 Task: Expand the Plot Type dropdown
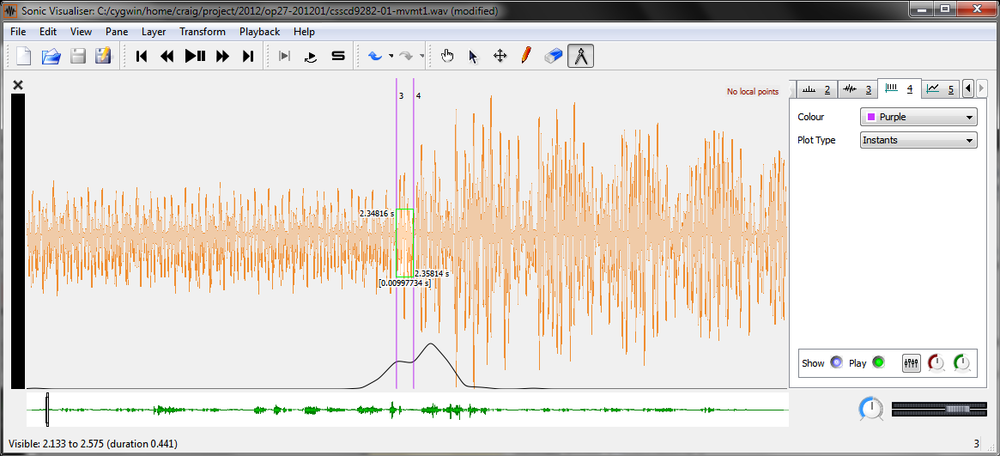(x=918, y=140)
